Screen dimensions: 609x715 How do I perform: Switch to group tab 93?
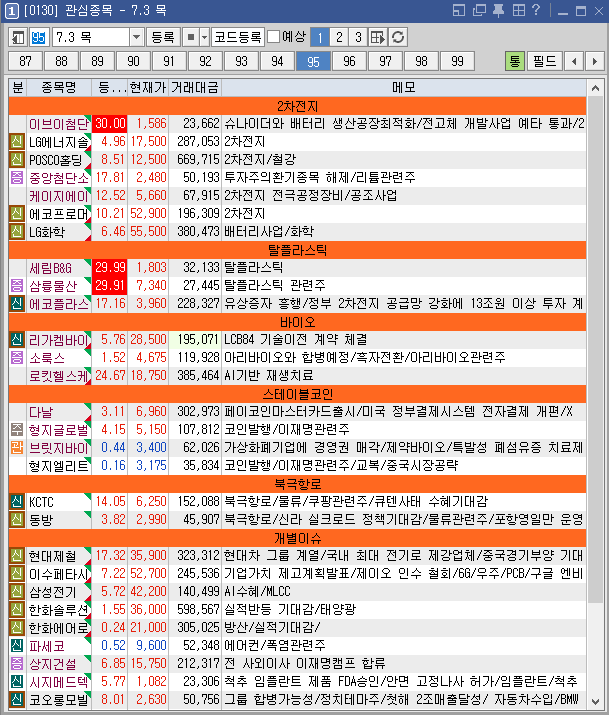coord(241,61)
